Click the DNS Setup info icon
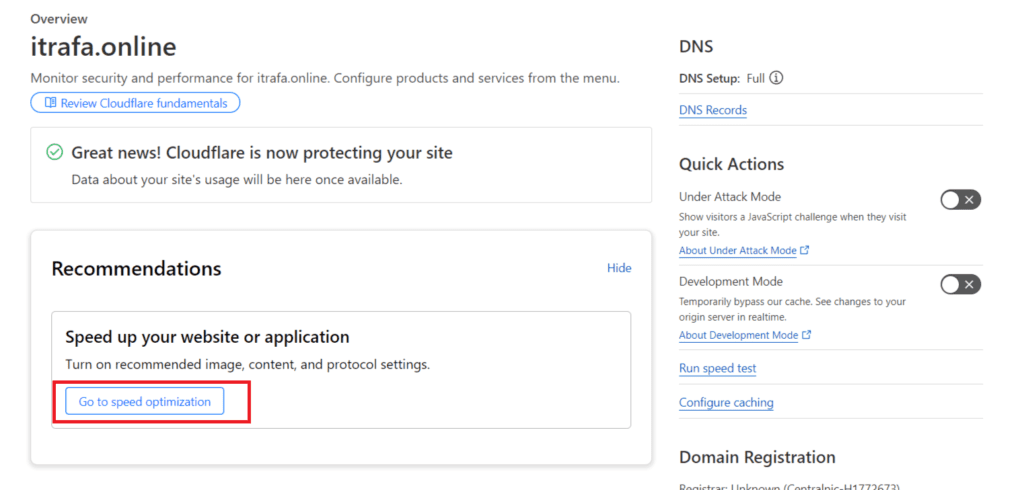 click(x=776, y=78)
